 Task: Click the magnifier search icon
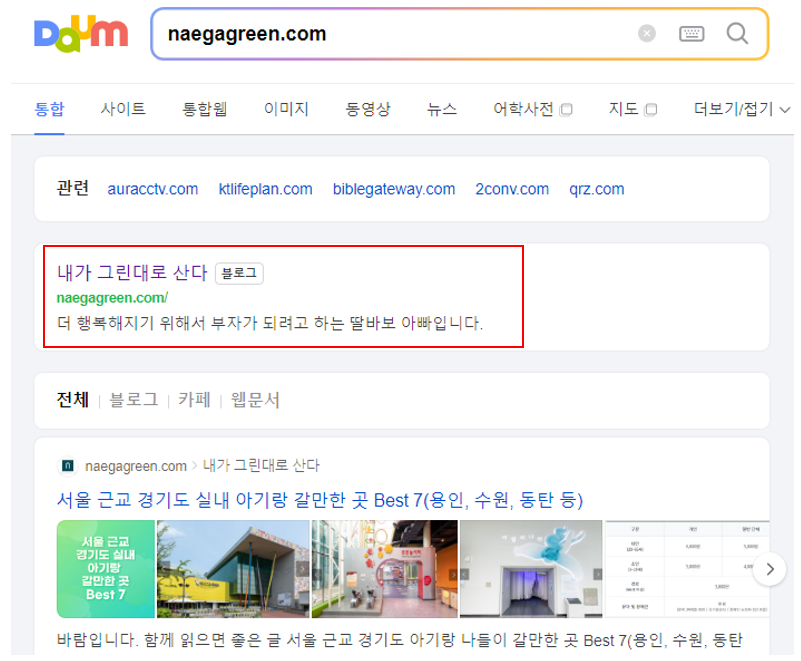point(737,35)
